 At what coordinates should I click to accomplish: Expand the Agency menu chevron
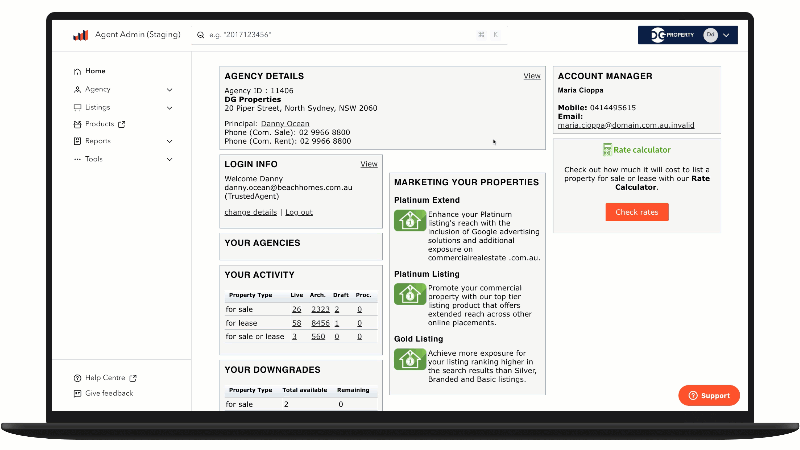[x=169, y=90]
